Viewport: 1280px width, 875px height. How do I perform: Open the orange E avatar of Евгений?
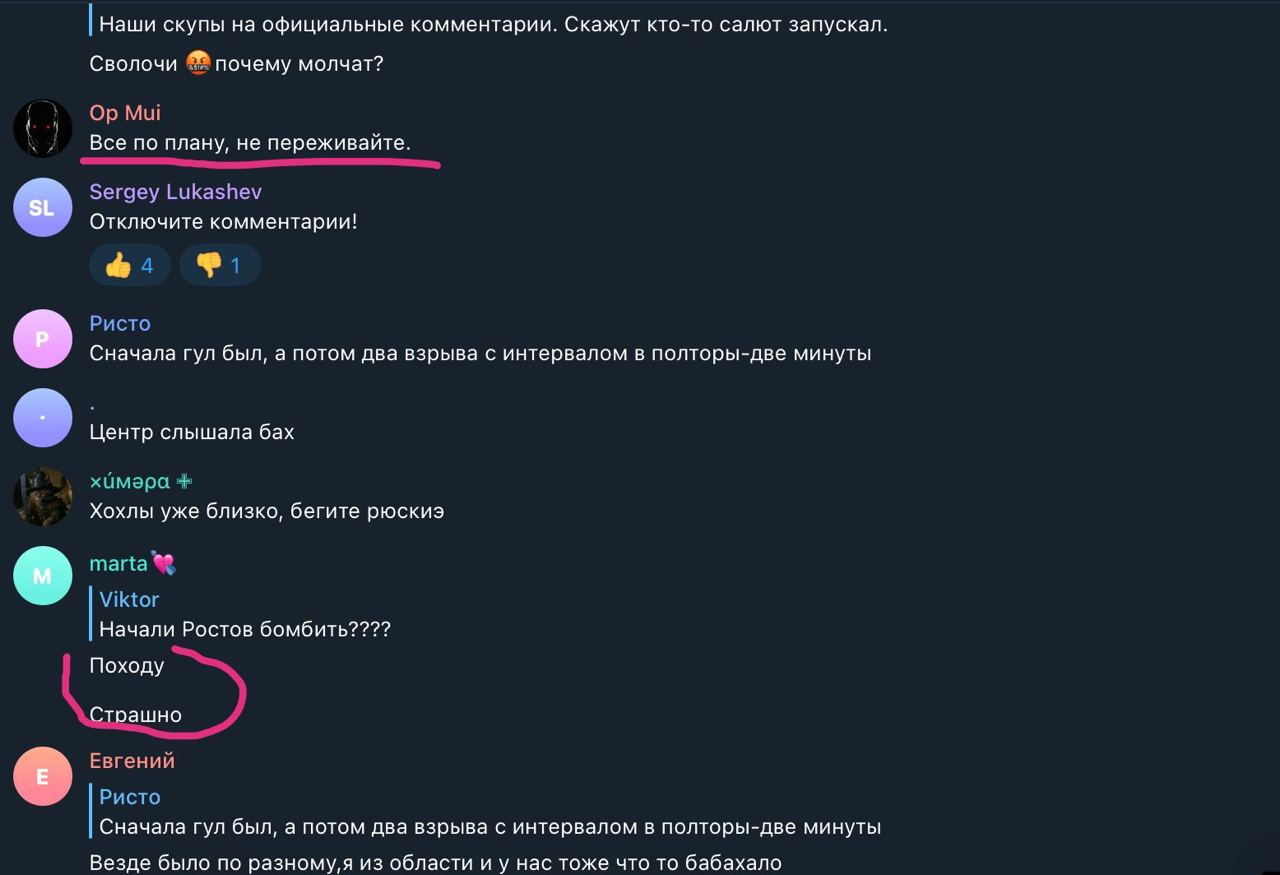click(42, 776)
